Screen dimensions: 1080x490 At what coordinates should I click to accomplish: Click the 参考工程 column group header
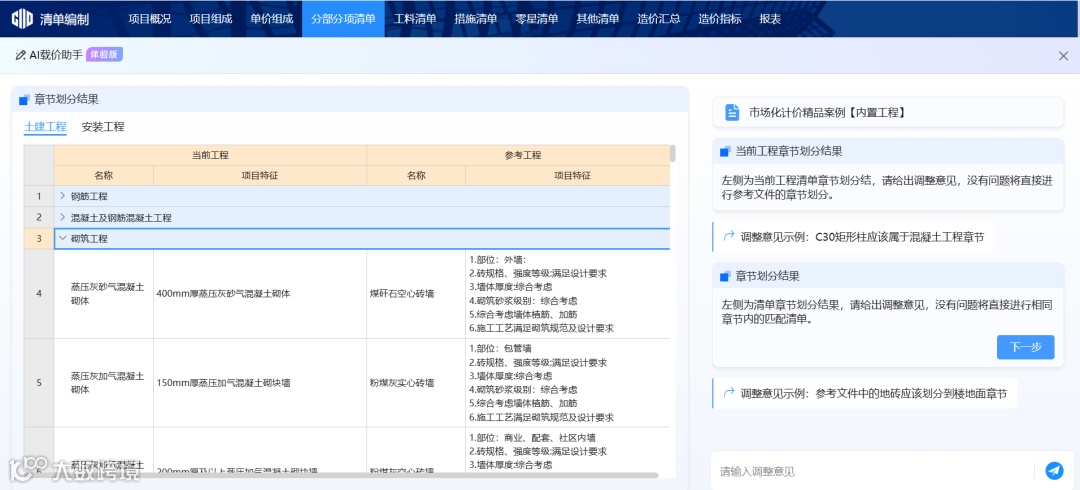coord(518,155)
